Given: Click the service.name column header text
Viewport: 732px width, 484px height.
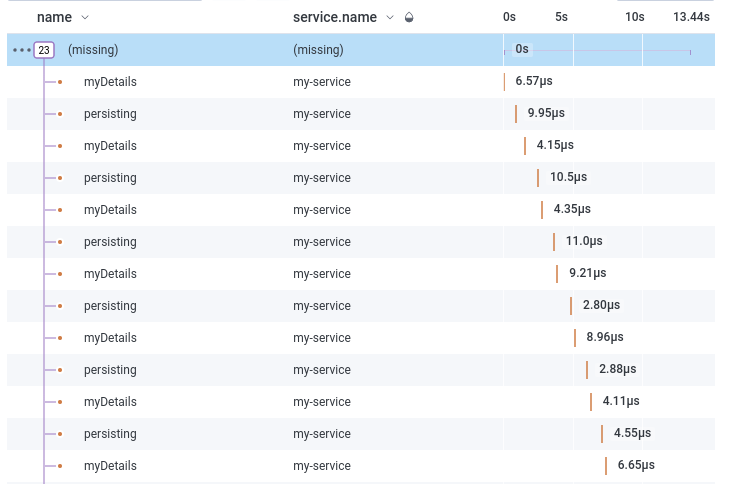Looking at the screenshot, I should pos(336,17).
